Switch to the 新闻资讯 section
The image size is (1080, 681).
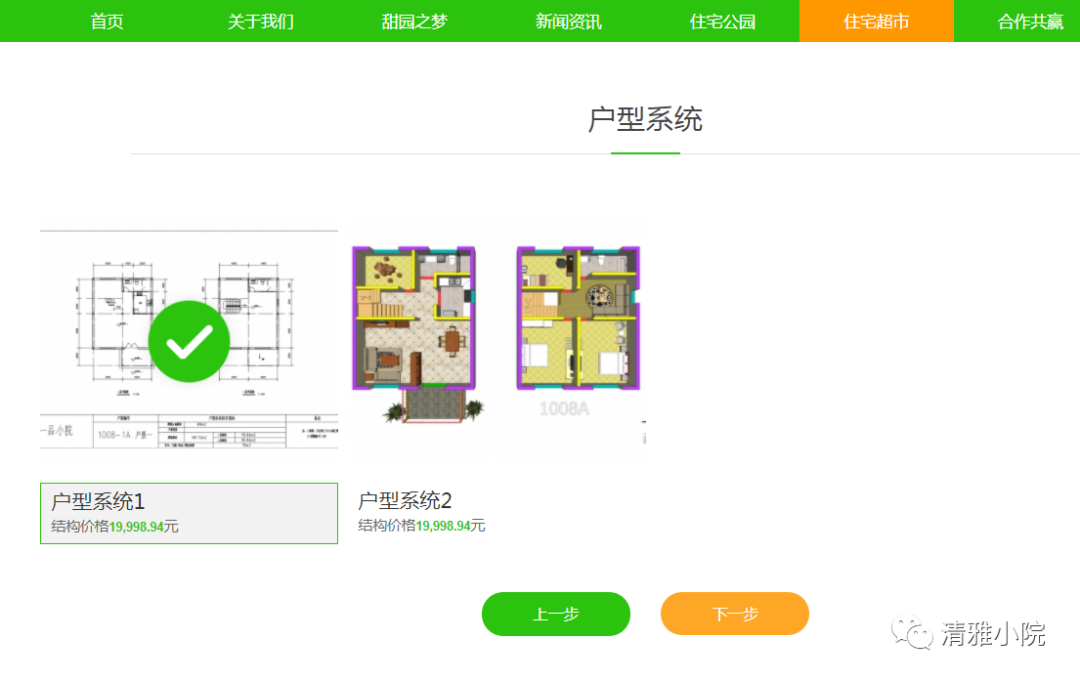click(569, 21)
